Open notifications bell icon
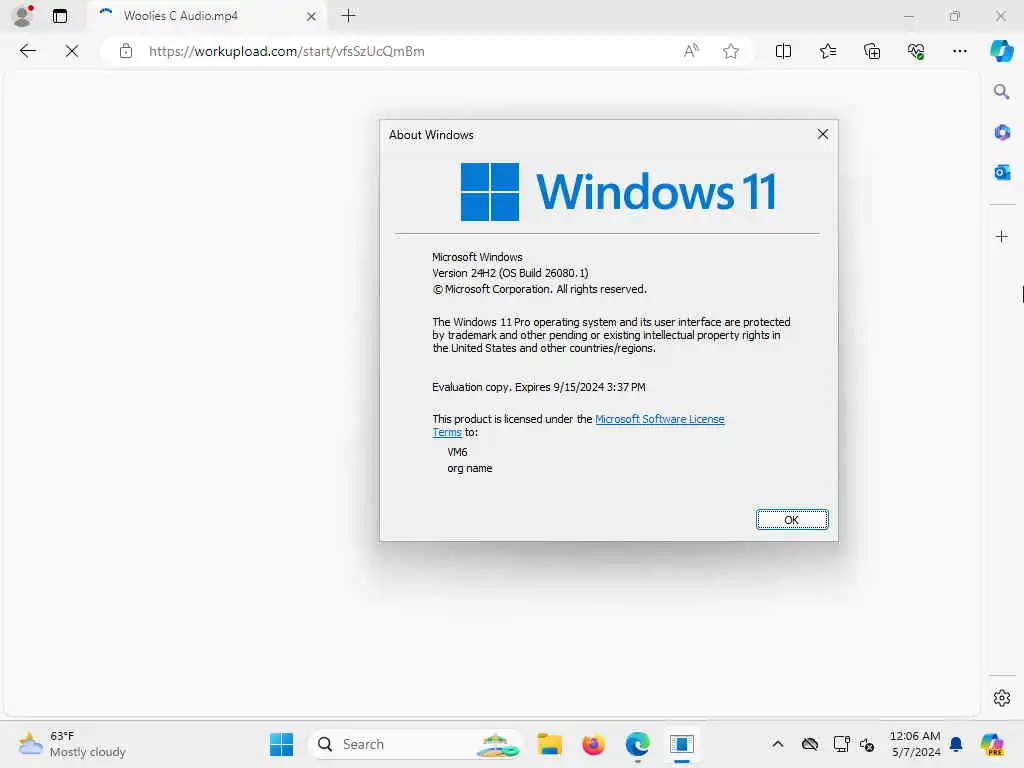The height and width of the screenshot is (768, 1024). [956, 744]
